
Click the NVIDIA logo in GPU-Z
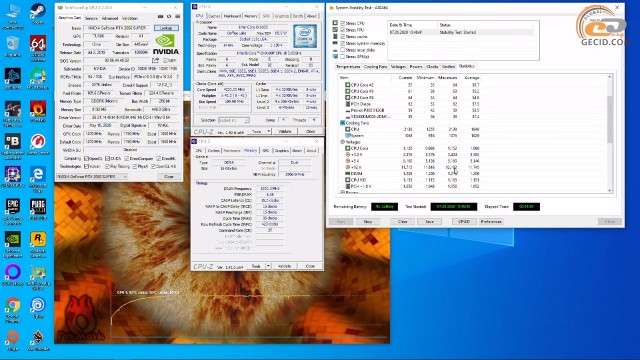click(x=166, y=44)
